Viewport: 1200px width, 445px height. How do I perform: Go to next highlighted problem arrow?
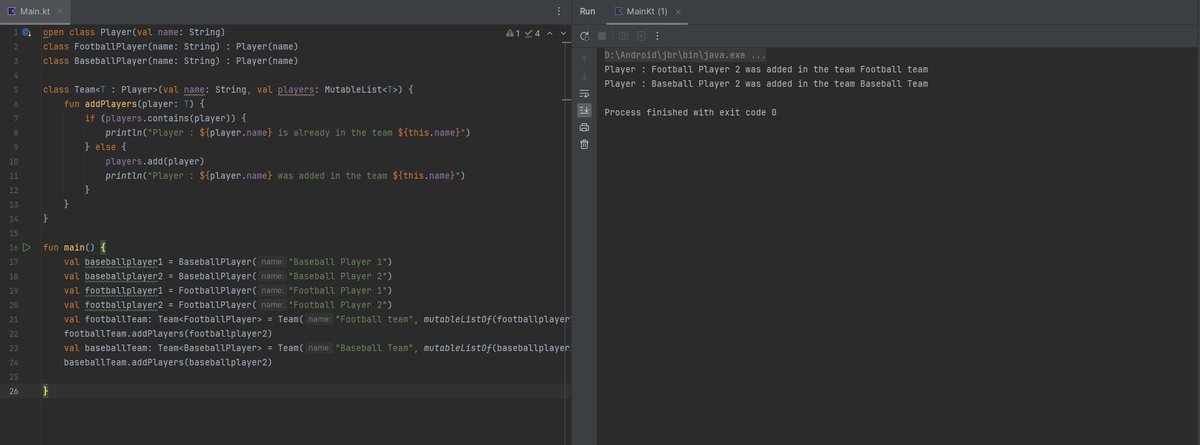pos(563,33)
